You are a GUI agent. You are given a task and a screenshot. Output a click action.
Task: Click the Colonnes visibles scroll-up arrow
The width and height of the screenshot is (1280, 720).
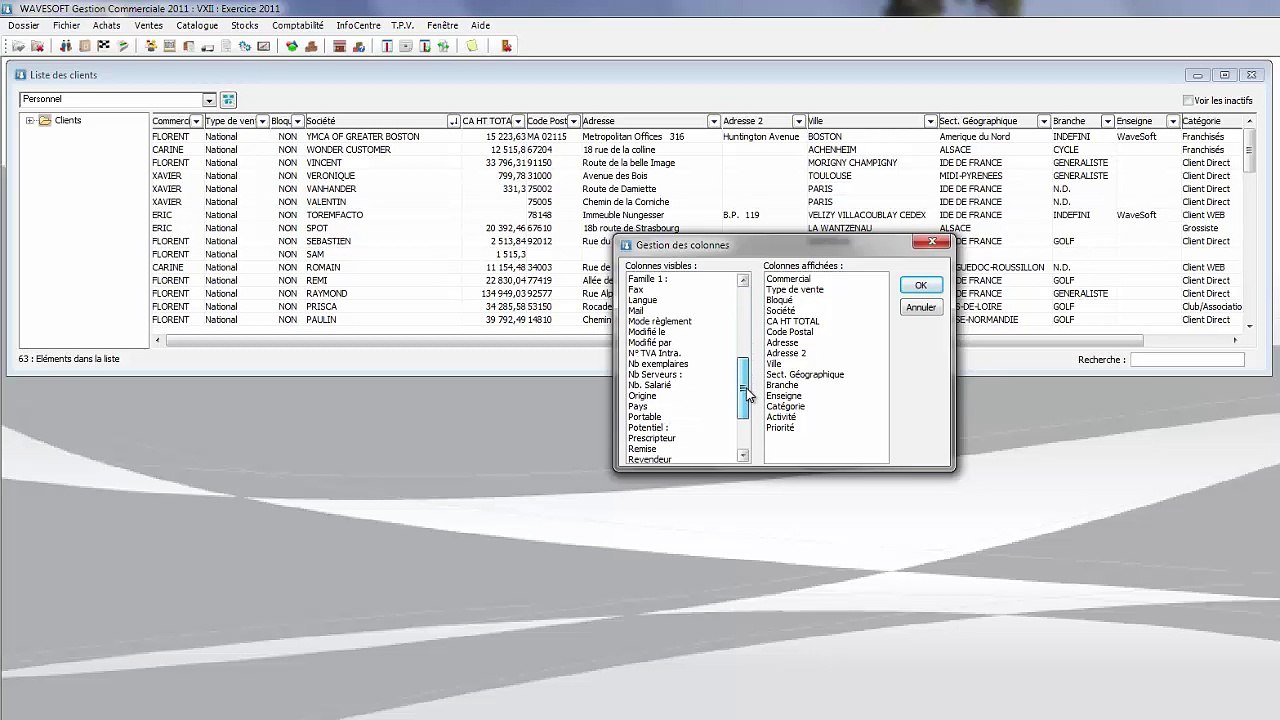pos(743,280)
